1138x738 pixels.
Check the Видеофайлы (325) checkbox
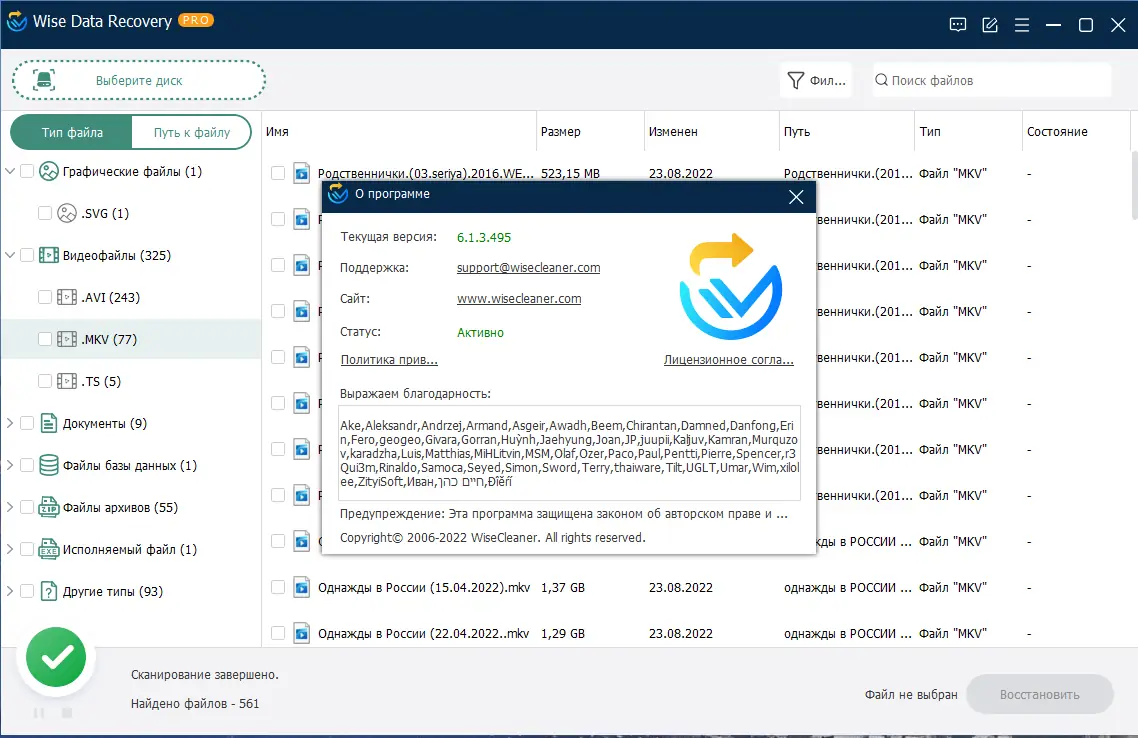click(25, 255)
